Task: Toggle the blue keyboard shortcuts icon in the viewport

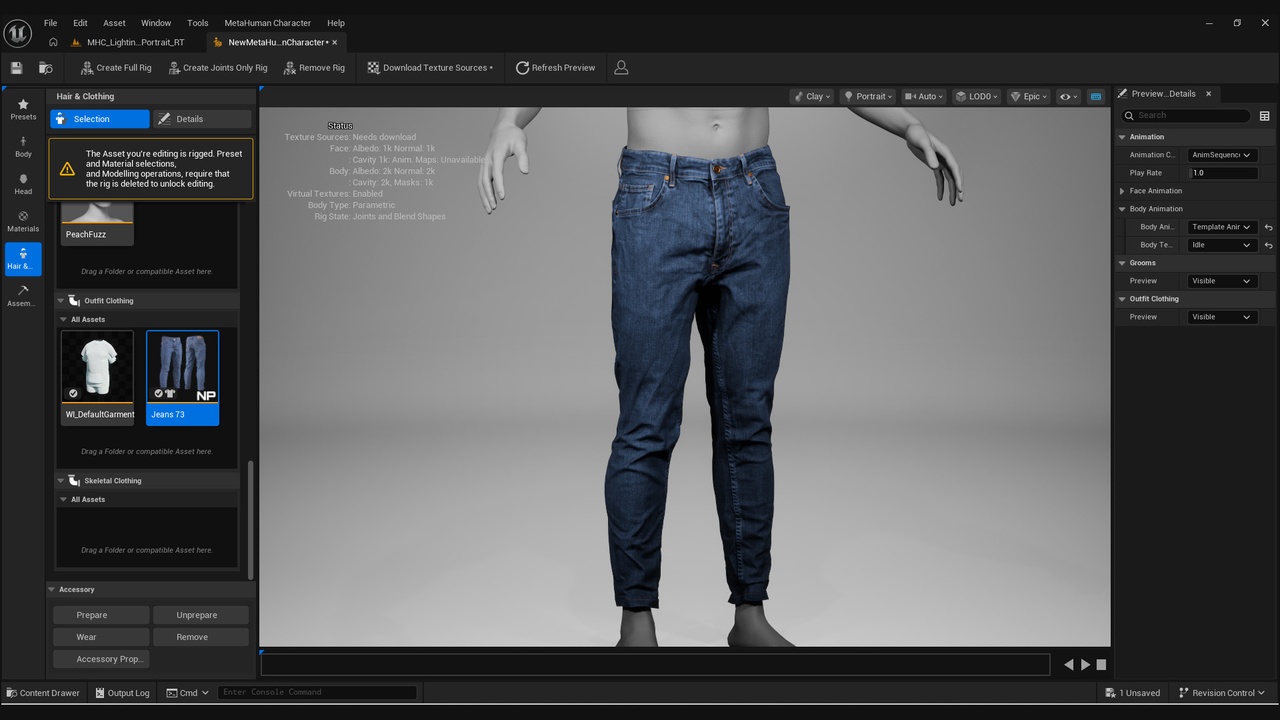Action: pos(1096,97)
